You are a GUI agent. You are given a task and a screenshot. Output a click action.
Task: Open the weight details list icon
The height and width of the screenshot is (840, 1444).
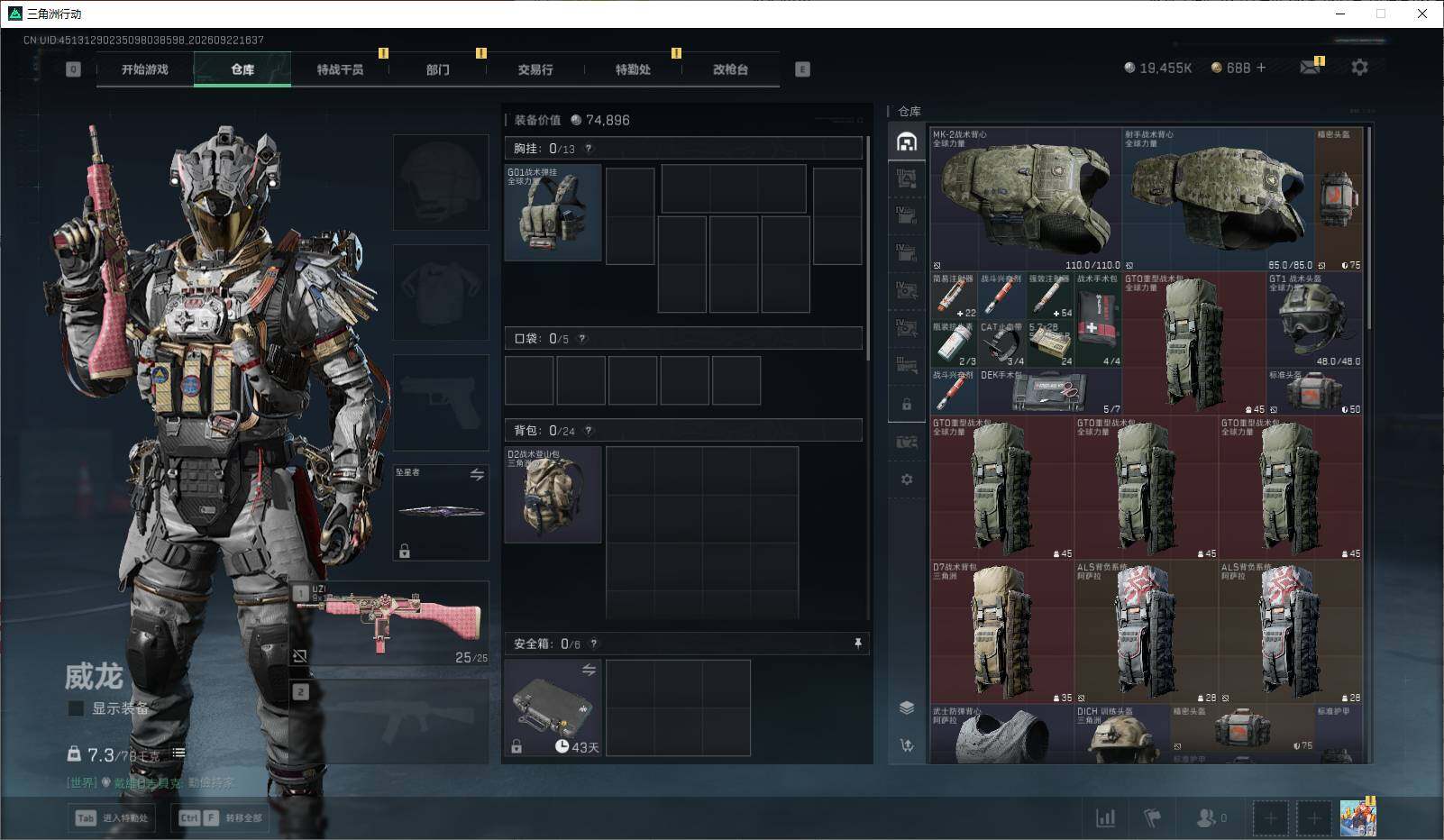coord(178,753)
